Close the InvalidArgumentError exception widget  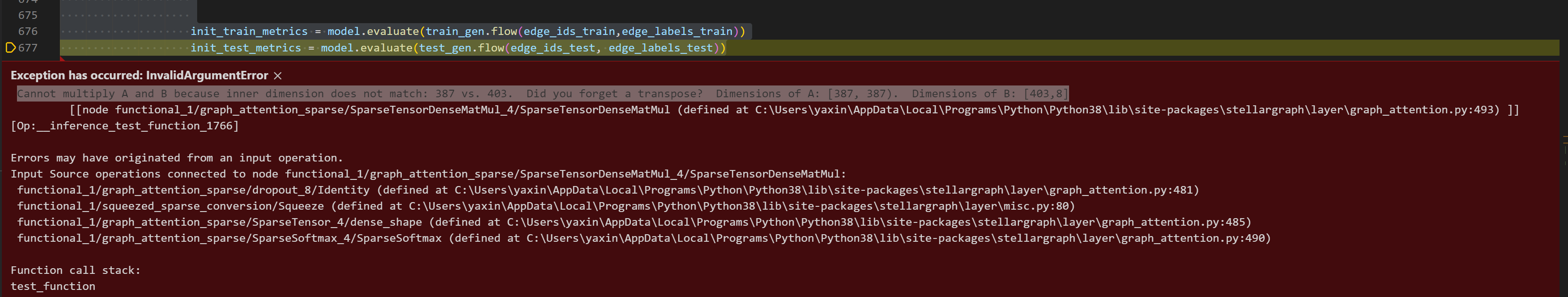pos(278,76)
